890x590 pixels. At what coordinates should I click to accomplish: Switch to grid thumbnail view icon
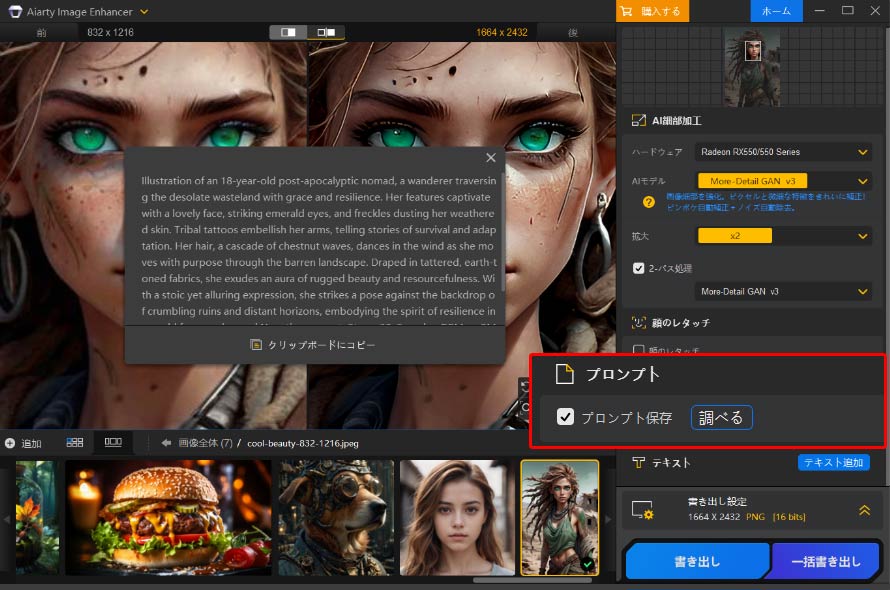(75, 442)
